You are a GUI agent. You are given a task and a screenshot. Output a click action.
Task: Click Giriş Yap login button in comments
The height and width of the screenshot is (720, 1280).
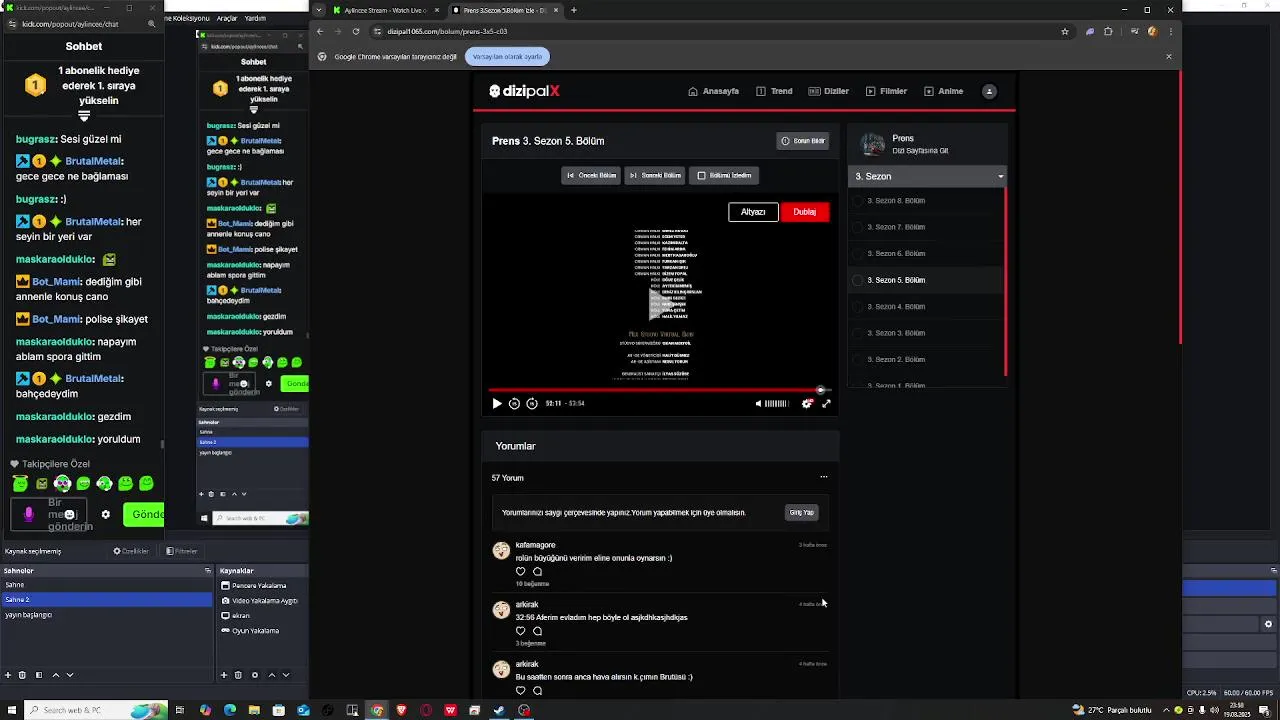[802, 512]
